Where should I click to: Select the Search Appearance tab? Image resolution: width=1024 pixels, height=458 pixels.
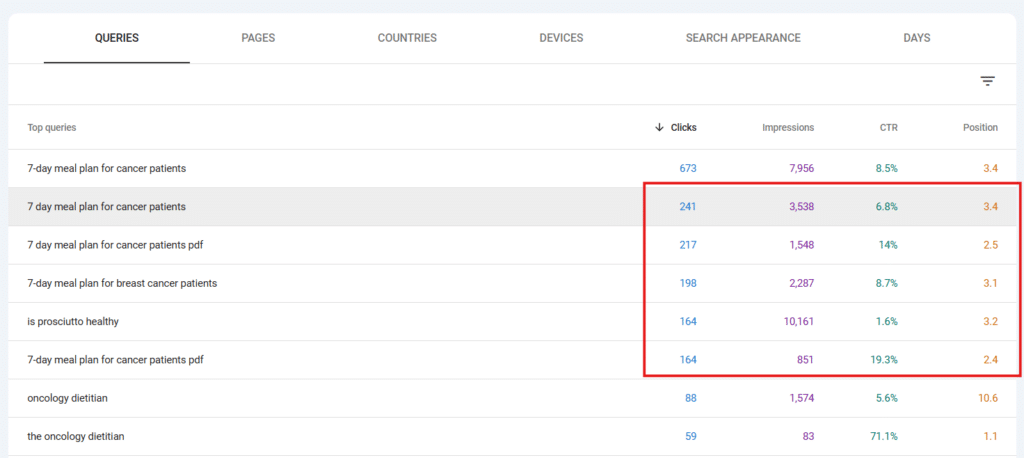[x=743, y=38]
